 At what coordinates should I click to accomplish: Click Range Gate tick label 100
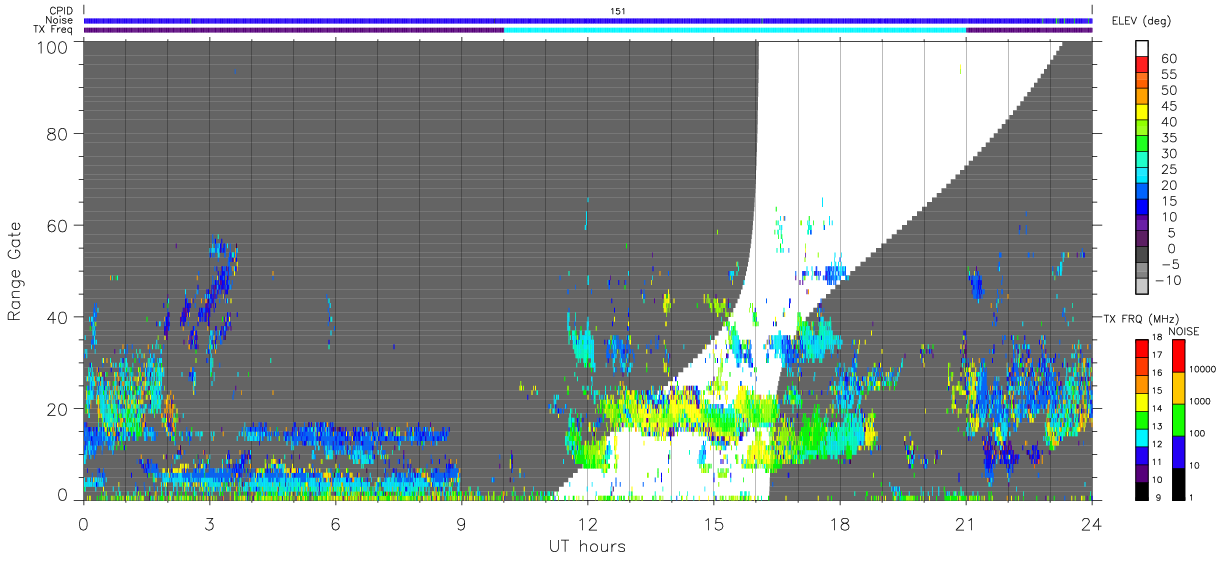click(x=51, y=45)
